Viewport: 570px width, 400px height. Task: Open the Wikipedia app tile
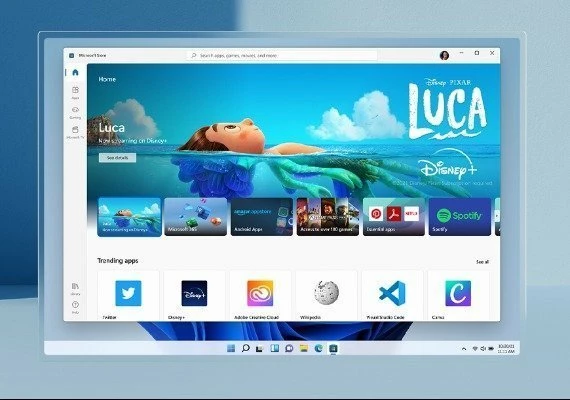click(x=326, y=295)
